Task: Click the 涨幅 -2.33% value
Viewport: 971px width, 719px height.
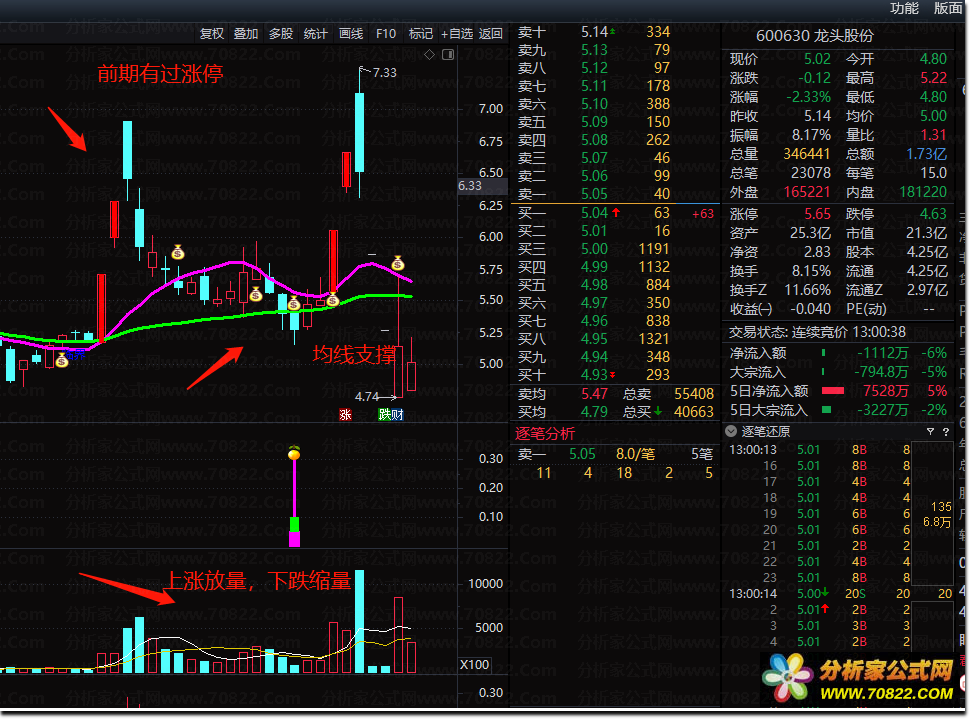Action: [x=808, y=97]
